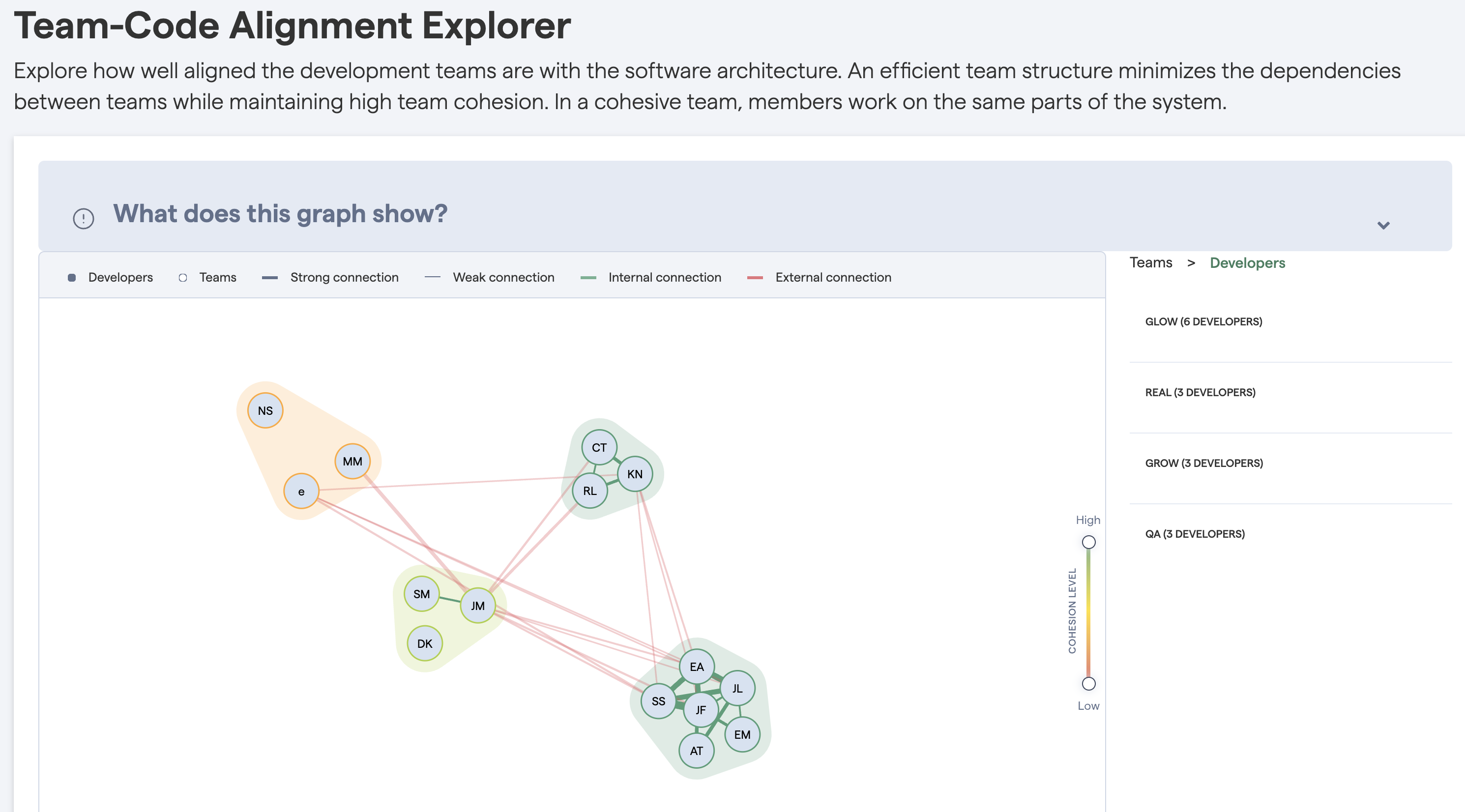Click the Strong connection legend icon
The width and height of the screenshot is (1465, 812).
pyautogui.click(x=269, y=278)
